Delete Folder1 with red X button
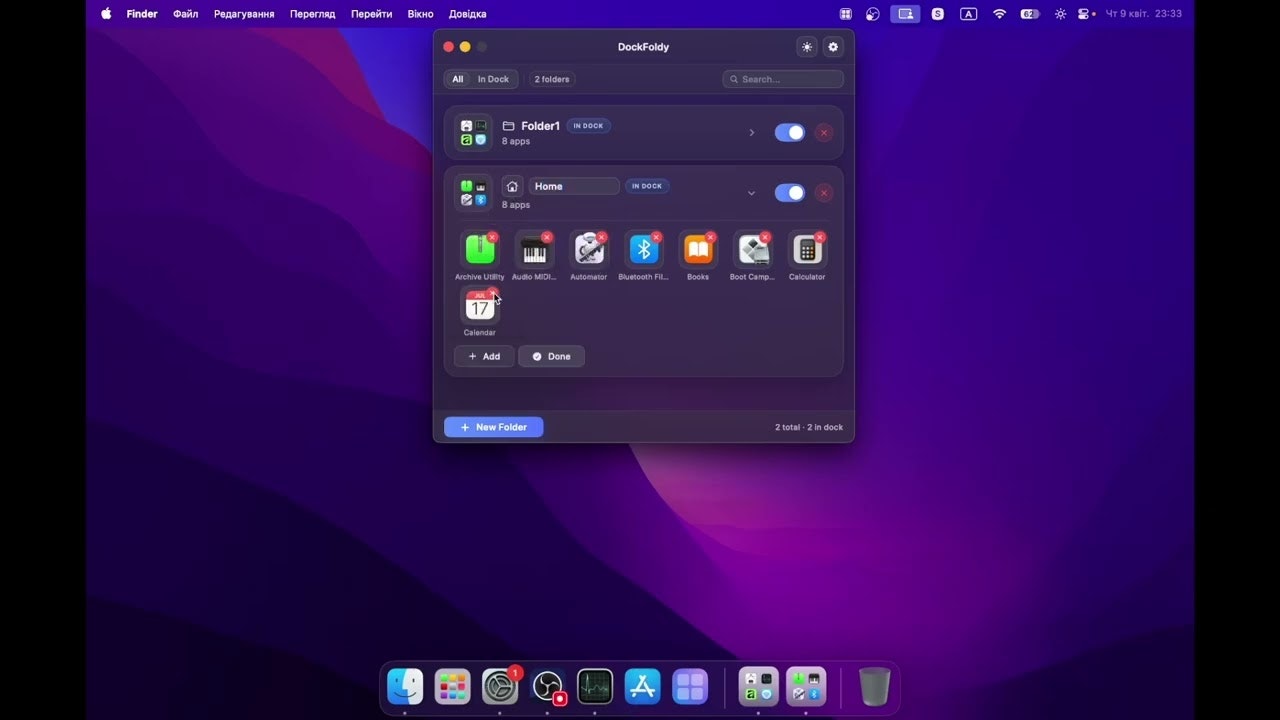 pos(823,133)
